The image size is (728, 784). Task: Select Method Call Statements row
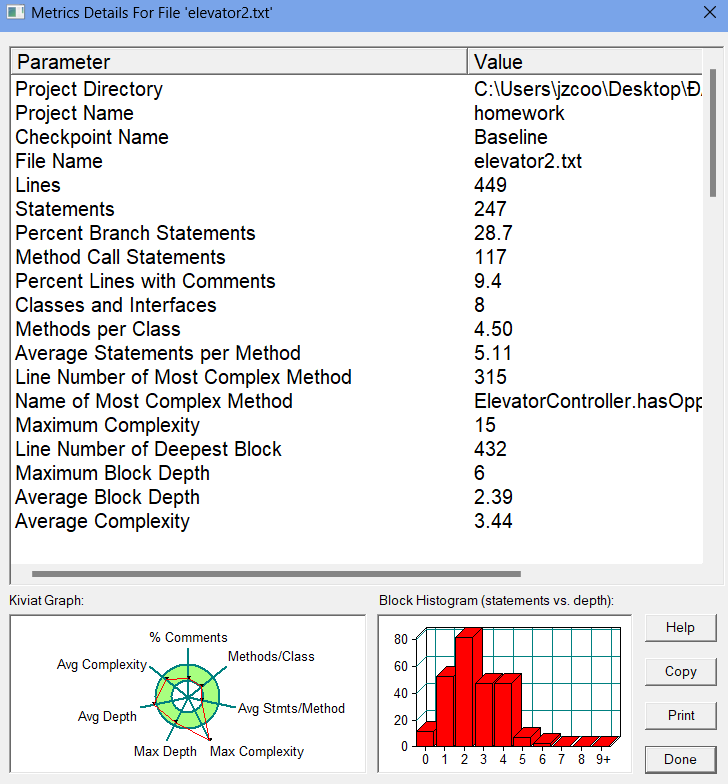(x=357, y=257)
